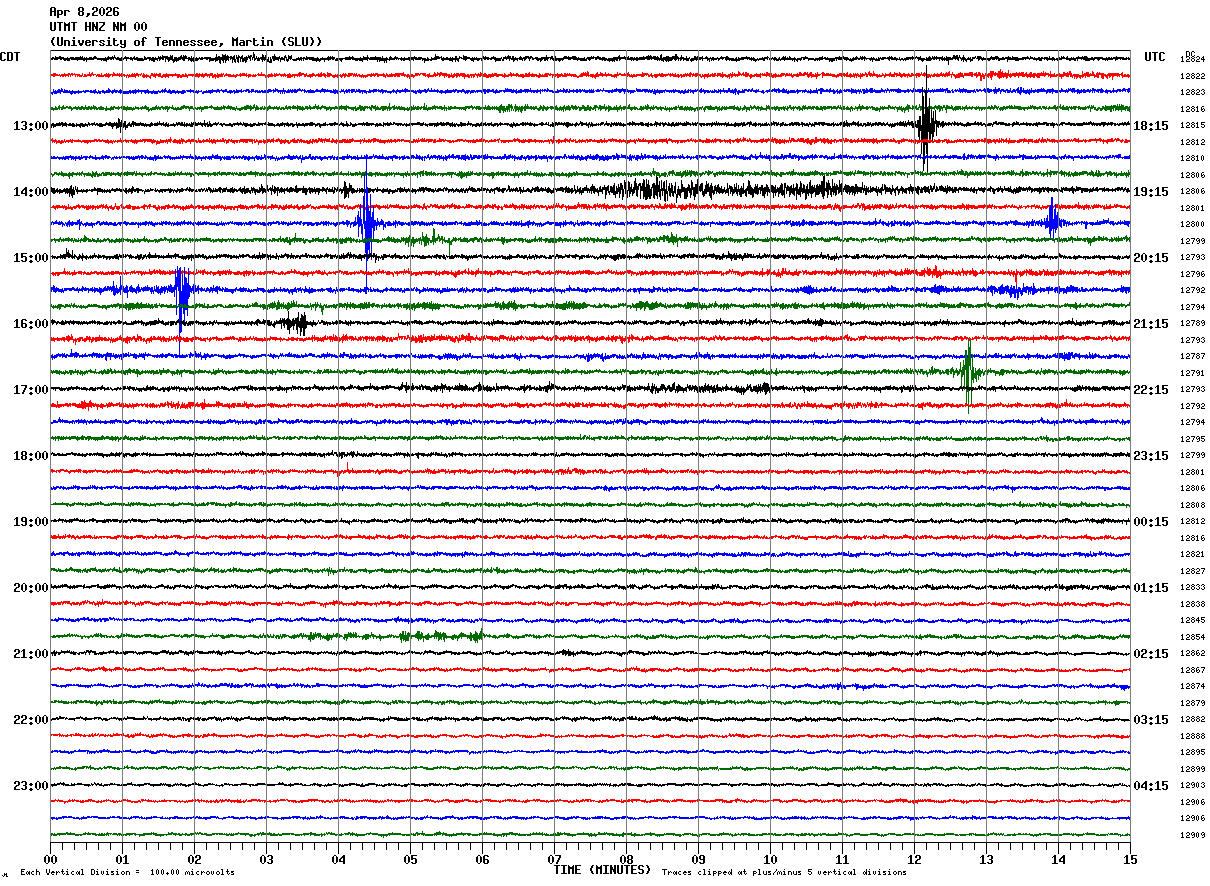Click the 23:15 UTC time label
This screenshot has height=886, width=1210.
click(1151, 455)
